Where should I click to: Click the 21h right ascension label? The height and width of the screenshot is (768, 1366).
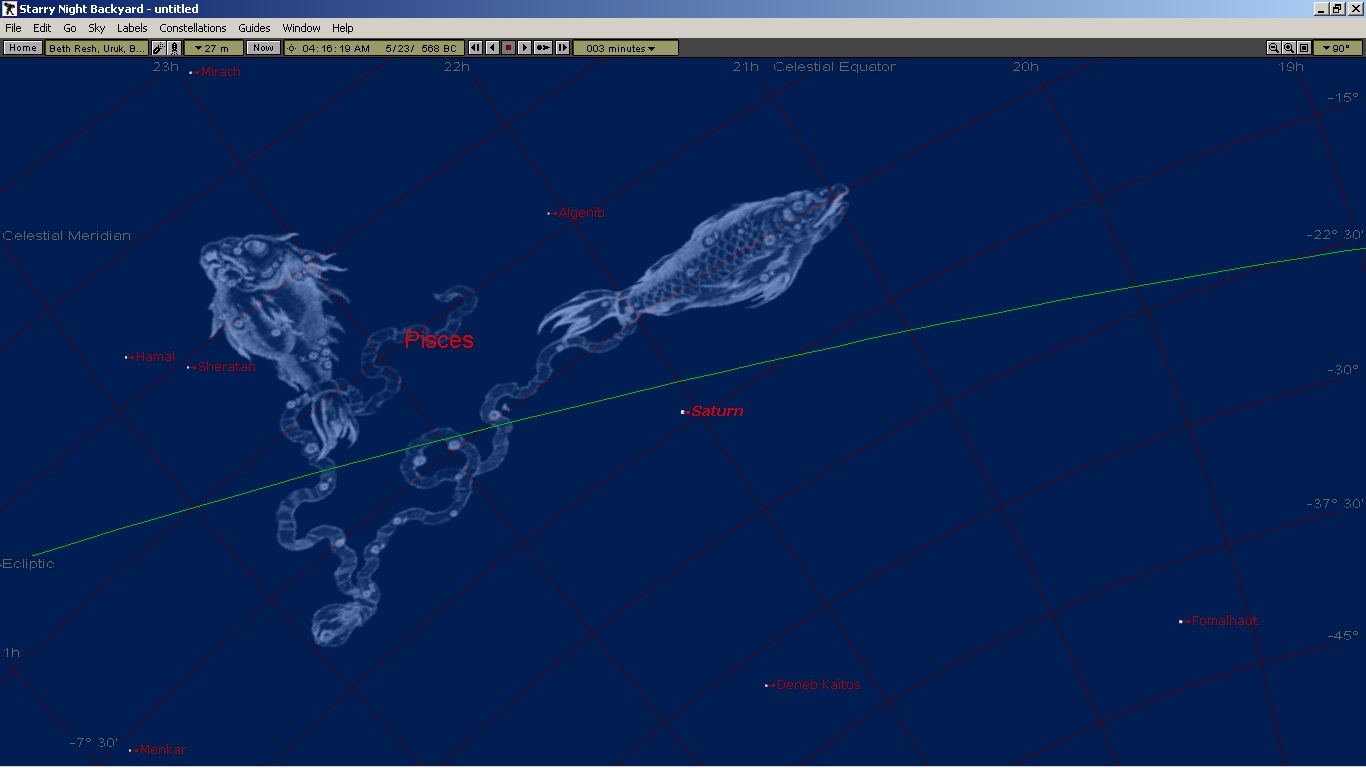coord(745,67)
